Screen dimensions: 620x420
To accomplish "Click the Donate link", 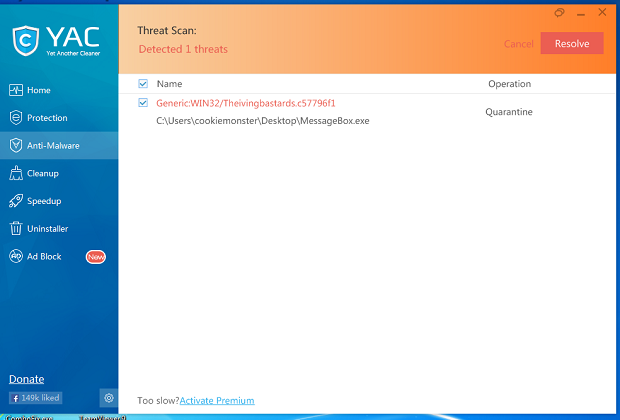I will (x=26, y=379).
